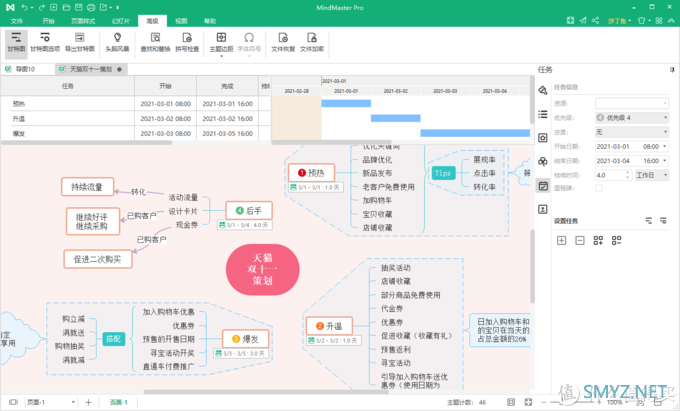Click the four-squares app icon top right

click(659, 20)
